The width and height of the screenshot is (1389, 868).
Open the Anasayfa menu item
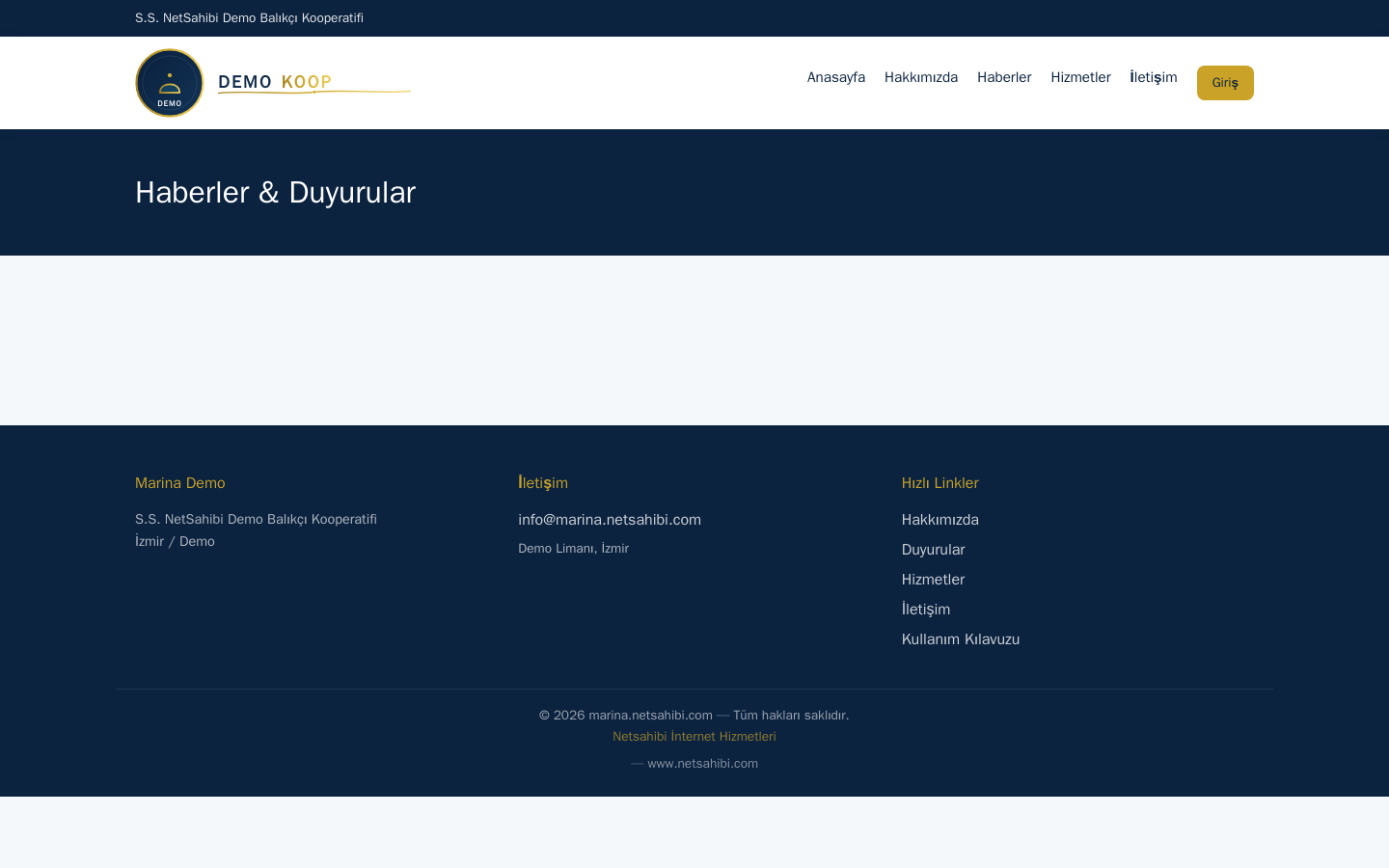pos(836,77)
